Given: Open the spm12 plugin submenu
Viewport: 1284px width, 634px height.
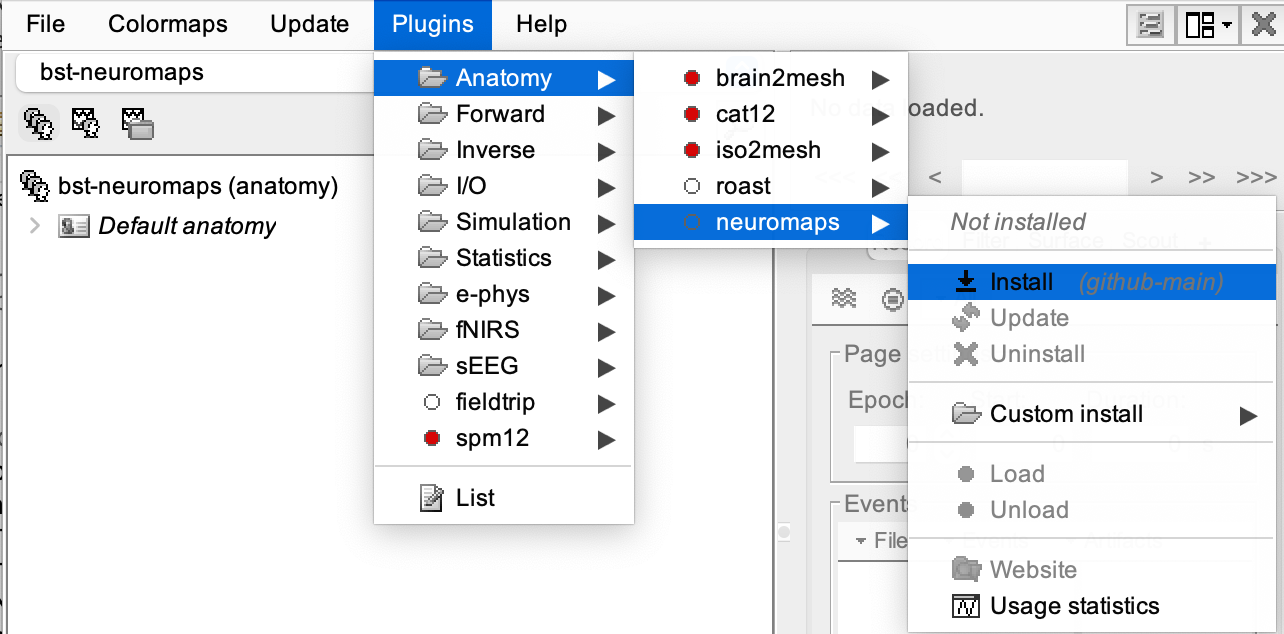Looking at the screenshot, I should 492,438.
